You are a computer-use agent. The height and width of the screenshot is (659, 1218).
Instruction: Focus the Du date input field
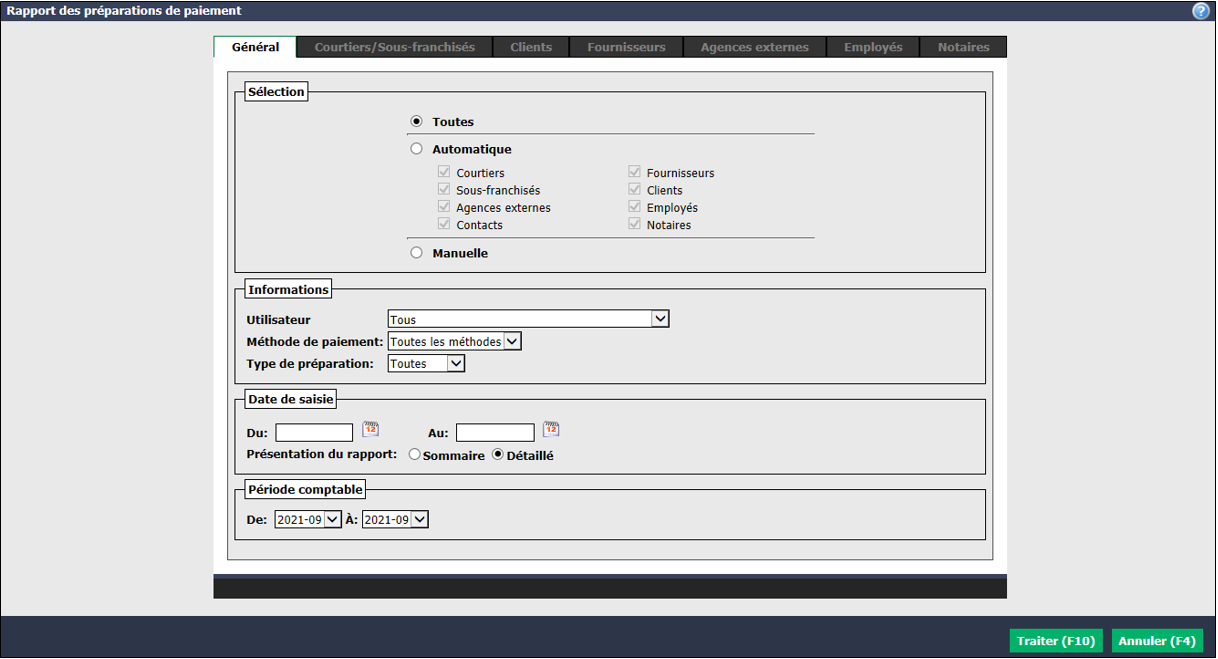[314, 432]
